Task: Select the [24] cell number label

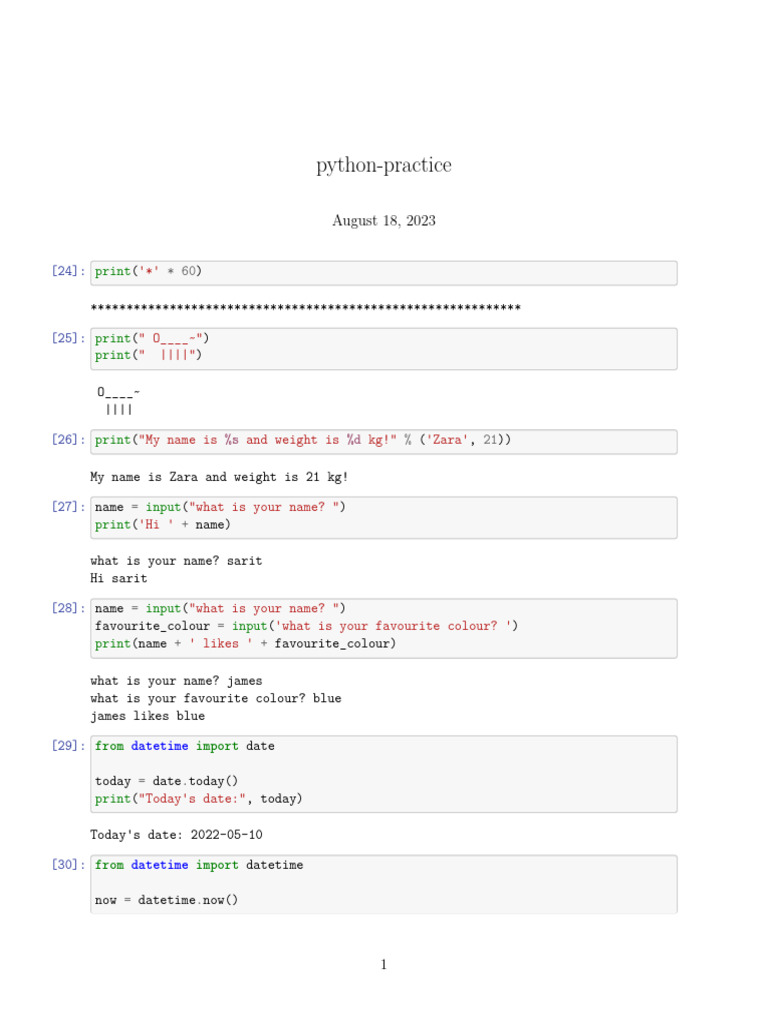Action: click(68, 272)
